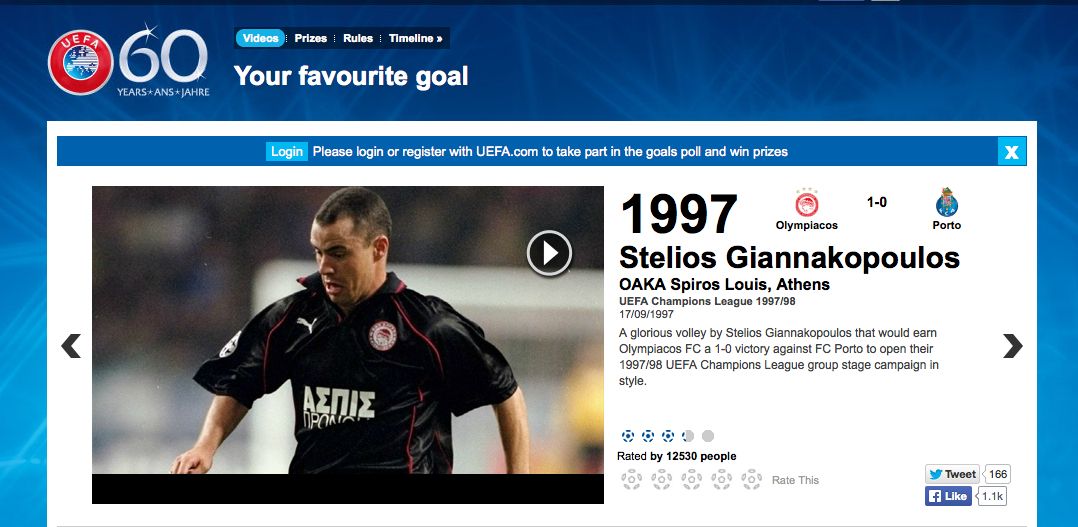Image resolution: width=1078 pixels, height=527 pixels.
Task: Click the Stelios Giannakopoulos video thumbnail image
Action: coord(348,330)
